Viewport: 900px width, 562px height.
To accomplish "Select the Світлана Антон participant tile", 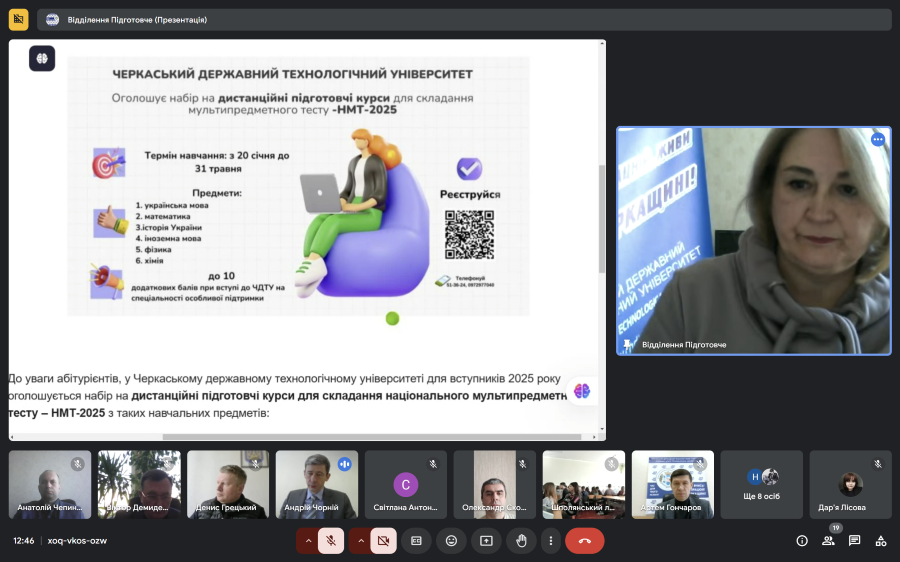I will 406,485.
